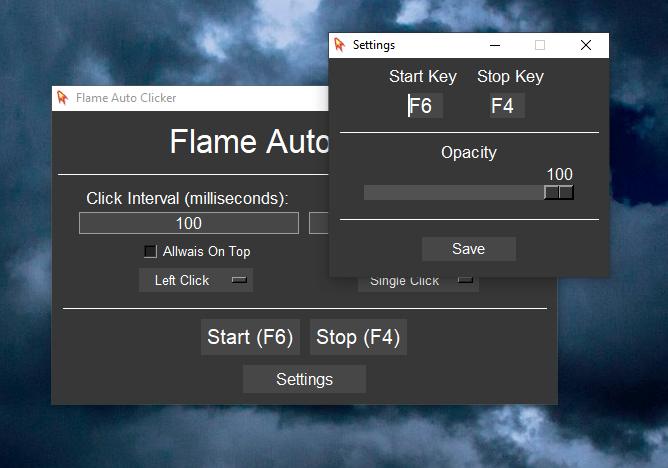Close the Settings window
The height and width of the screenshot is (468, 668).
click(x=586, y=45)
